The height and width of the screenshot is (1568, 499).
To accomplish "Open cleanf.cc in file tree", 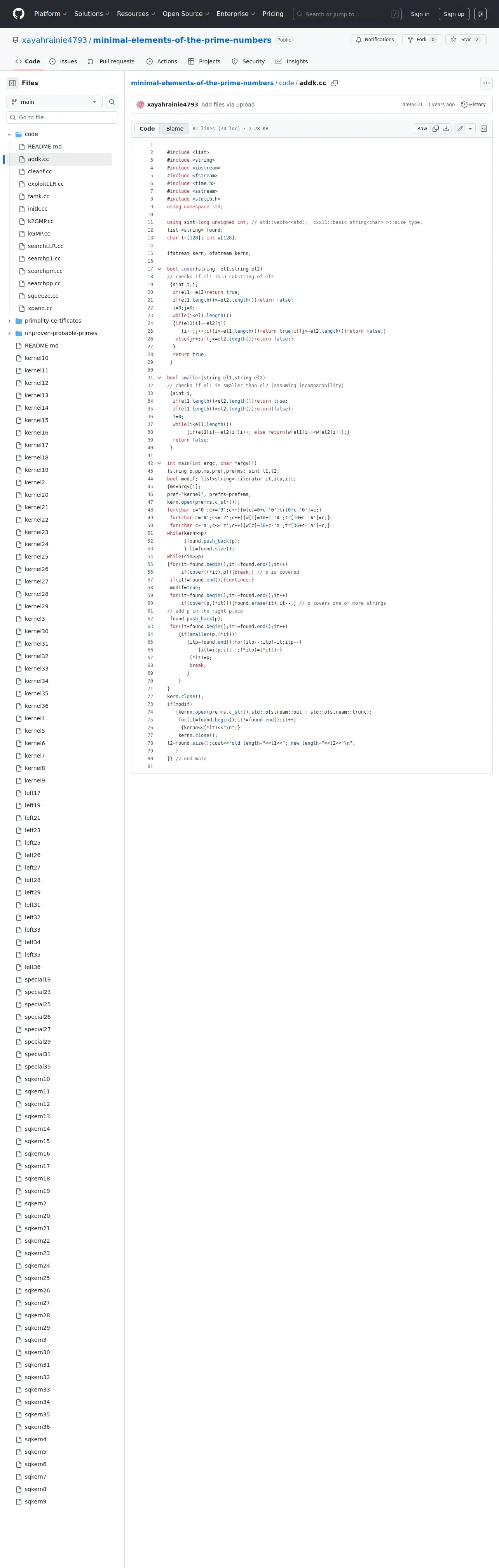I will pos(40,172).
